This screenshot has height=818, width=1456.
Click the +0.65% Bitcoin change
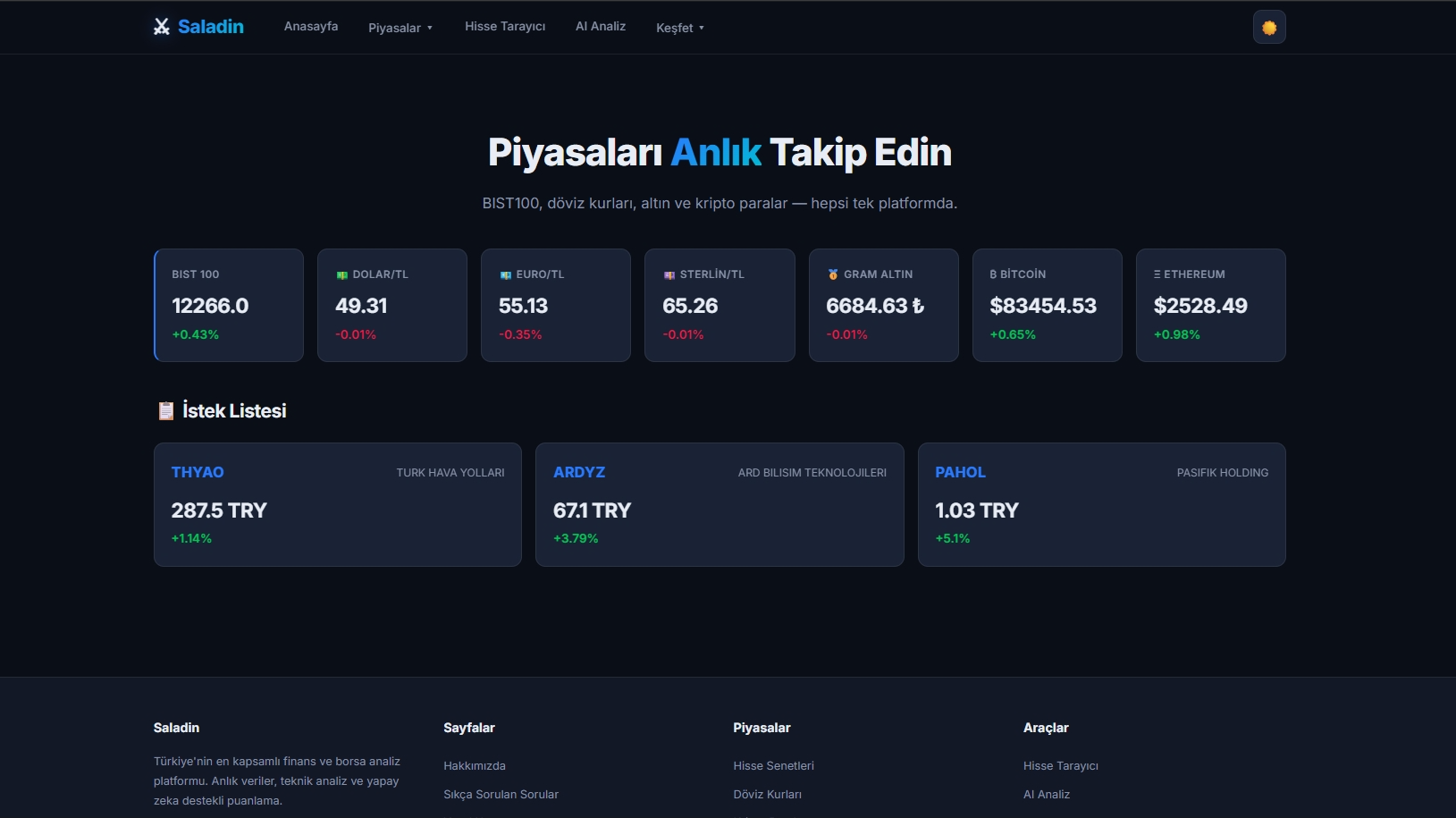click(1013, 334)
